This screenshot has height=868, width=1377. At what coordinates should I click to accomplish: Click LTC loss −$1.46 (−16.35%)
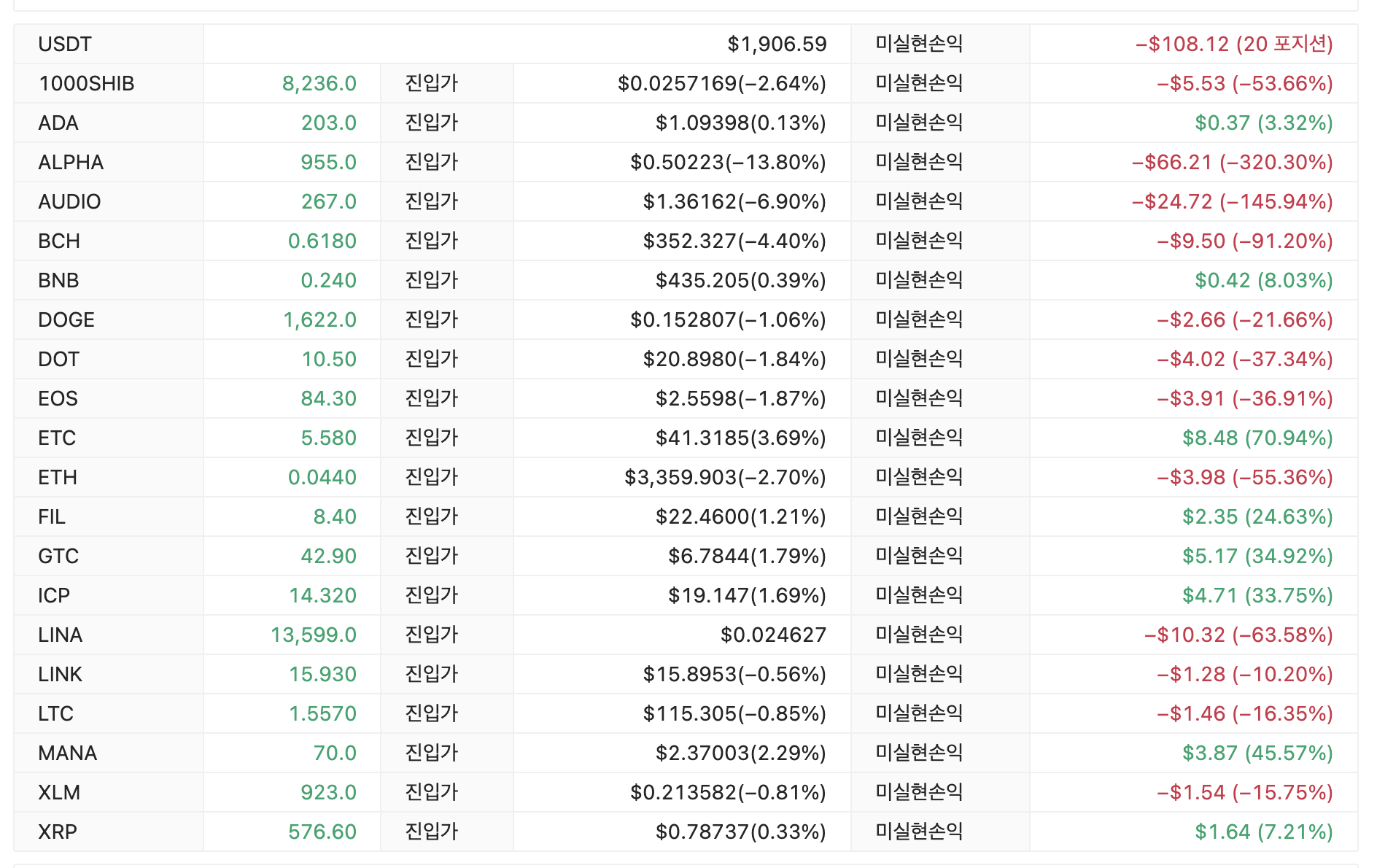click(x=1245, y=714)
